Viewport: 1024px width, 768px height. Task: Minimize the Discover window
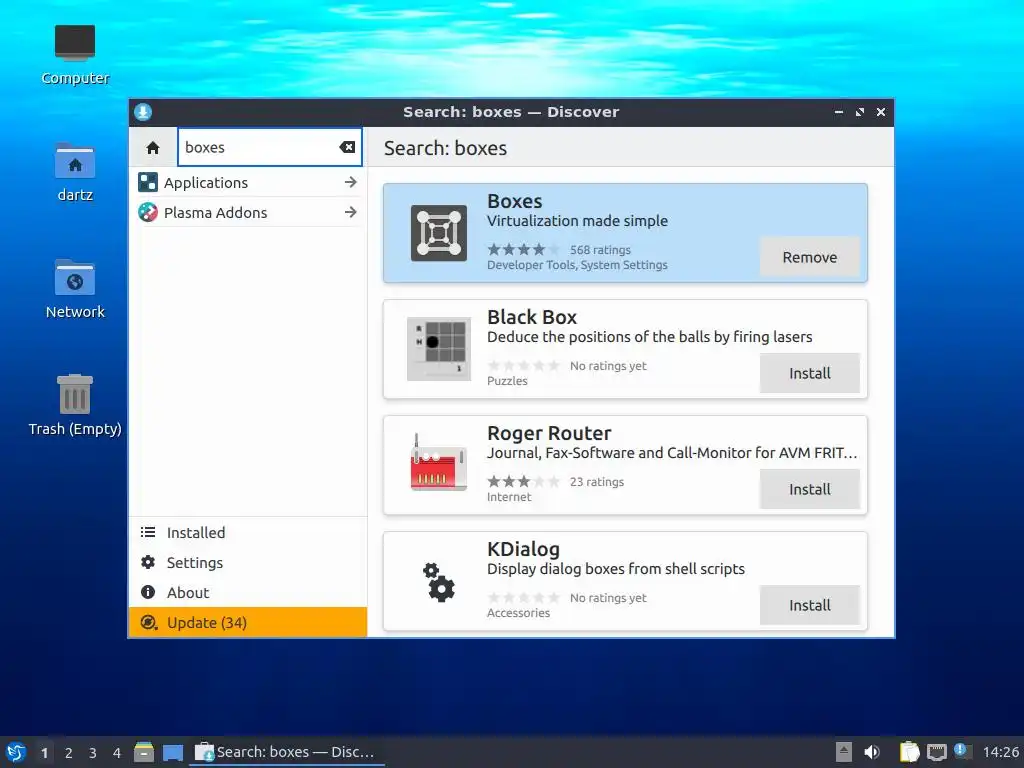coord(839,112)
